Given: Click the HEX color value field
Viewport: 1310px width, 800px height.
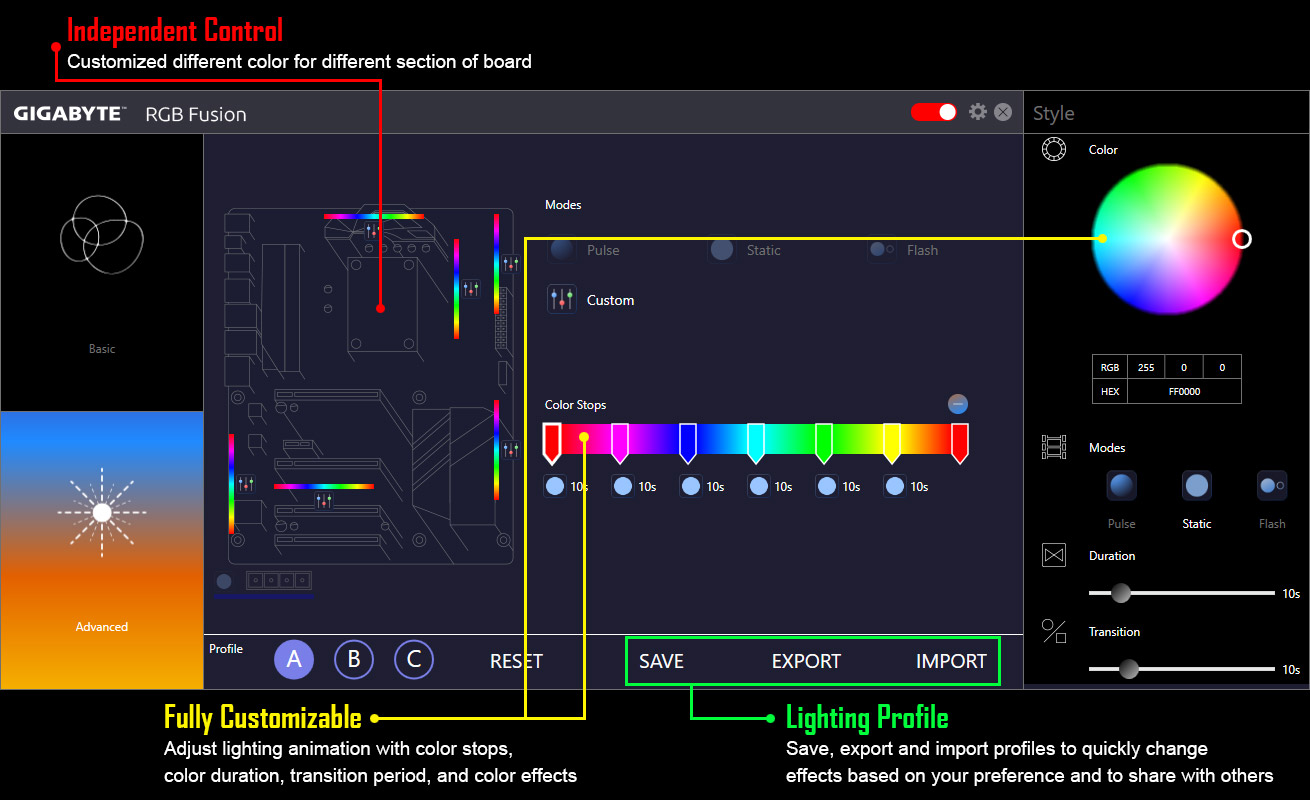Looking at the screenshot, I should point(1184,392).
